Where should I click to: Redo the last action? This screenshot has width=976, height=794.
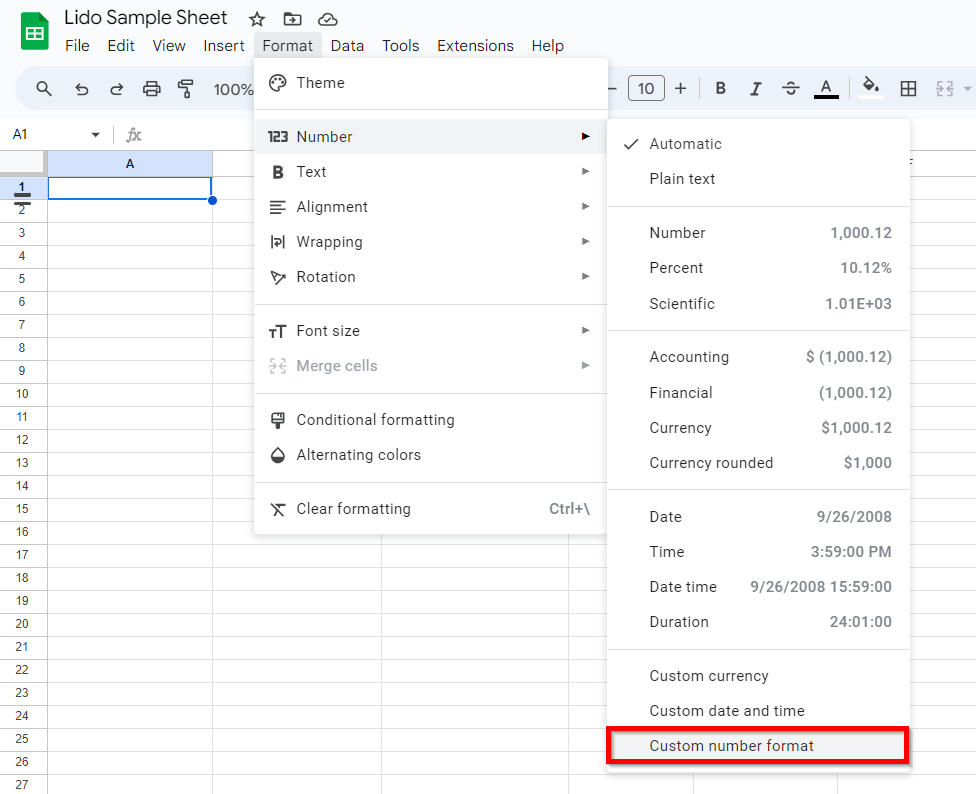click(116, 89)
